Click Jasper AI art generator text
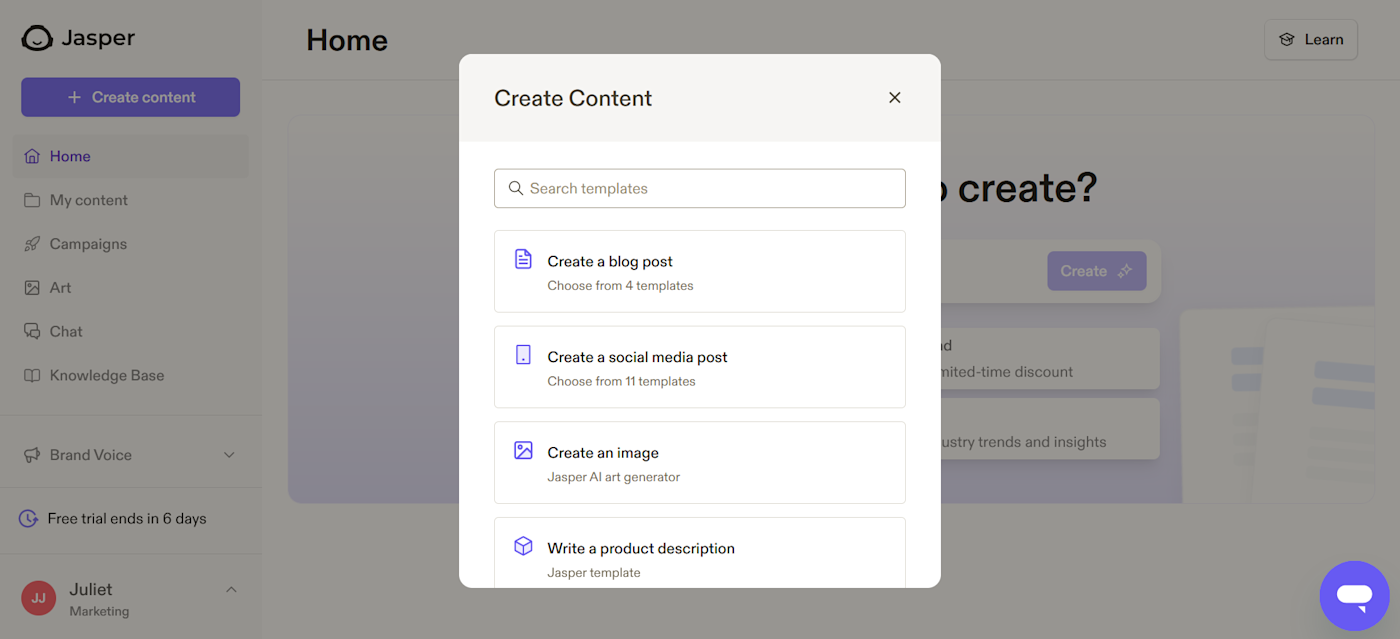Image resolution: width=1400 pixels, height=639 pixels. coord(613,477)
